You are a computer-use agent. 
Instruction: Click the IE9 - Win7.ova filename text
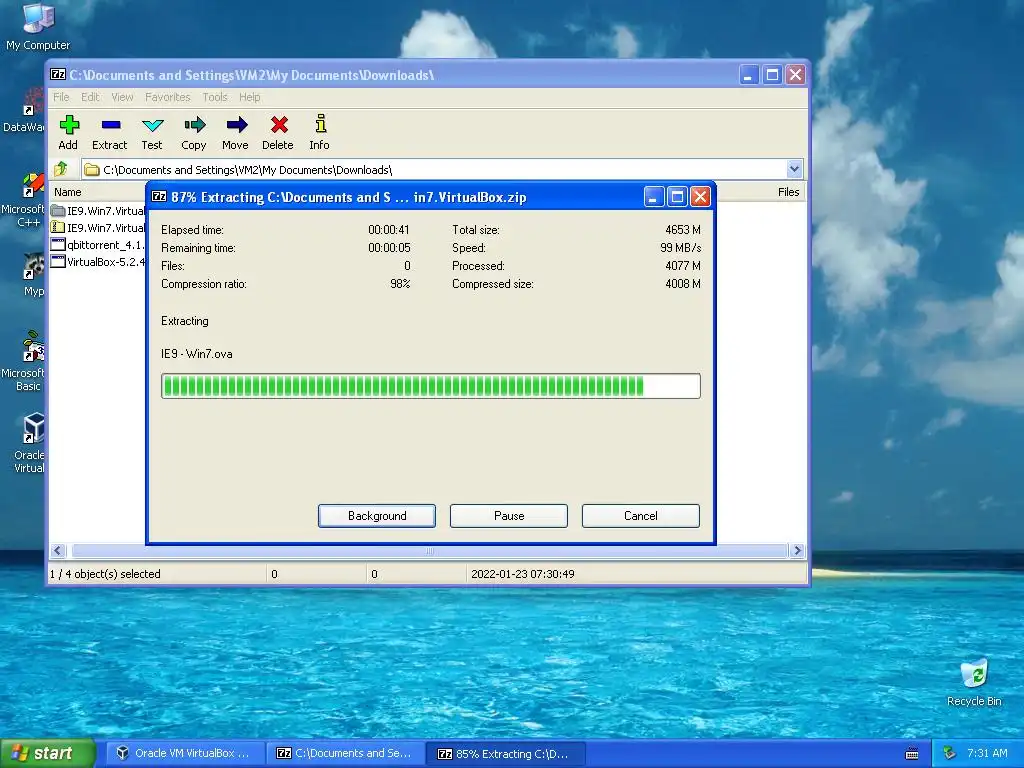tap(197, 354)
